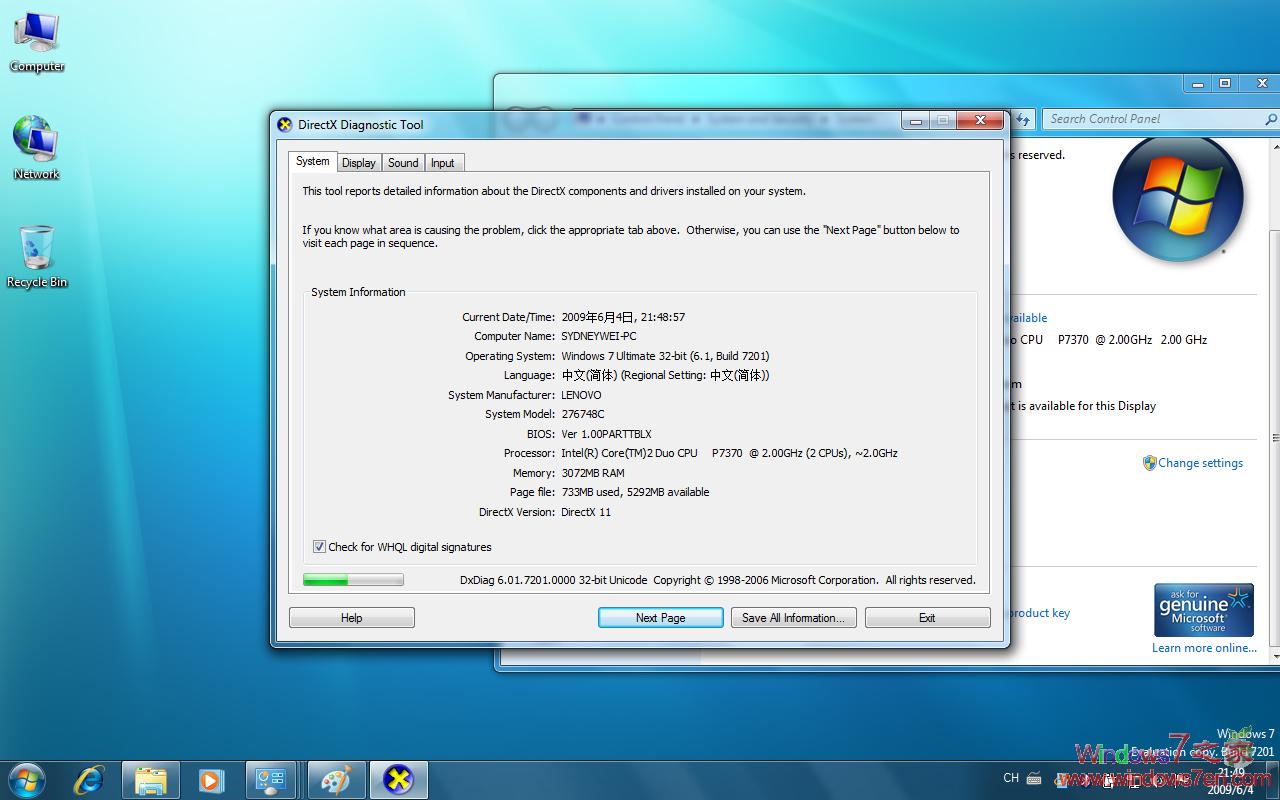Click the Control Panel refresh arrows icon
The width and height of the screenshot is (1280, 800).
1022,119
